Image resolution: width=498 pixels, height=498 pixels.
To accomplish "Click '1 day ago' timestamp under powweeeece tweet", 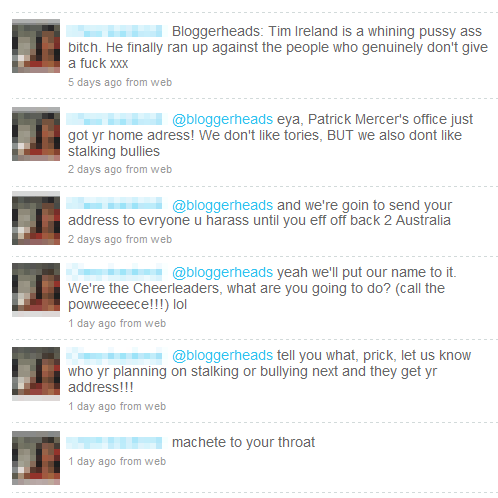I will (x=92, y=323).
